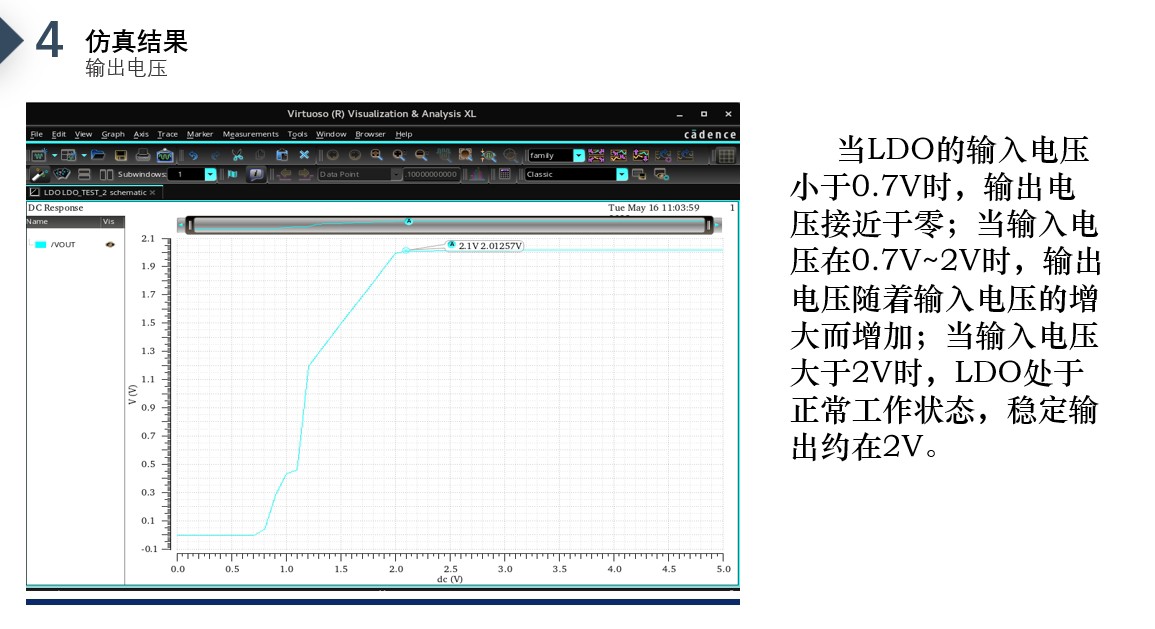Open the File menu
This screenshot has width=1155, height=629.
coord(36,134)
